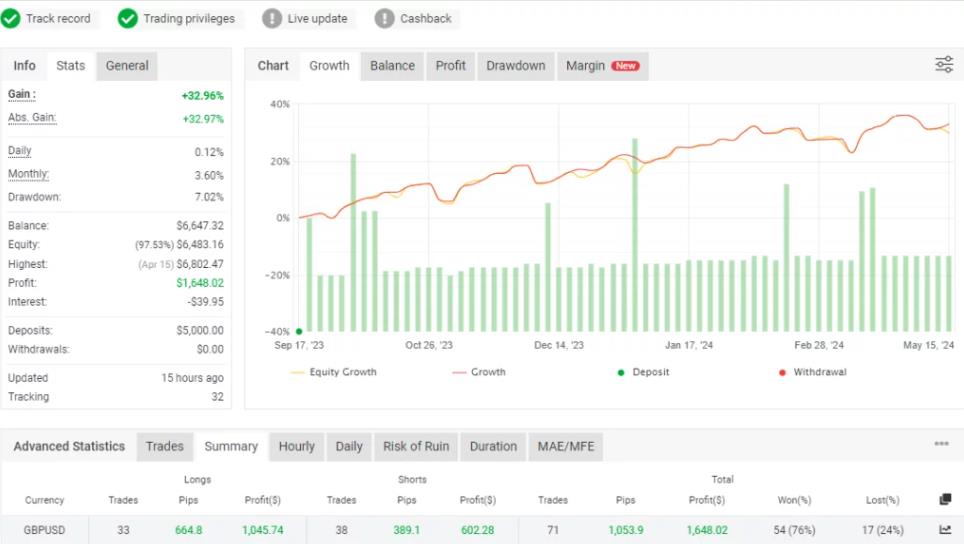The image size is (964, 544).
Task: Open Advanced Statistics three-dot menu
Action: click(941, 444)
